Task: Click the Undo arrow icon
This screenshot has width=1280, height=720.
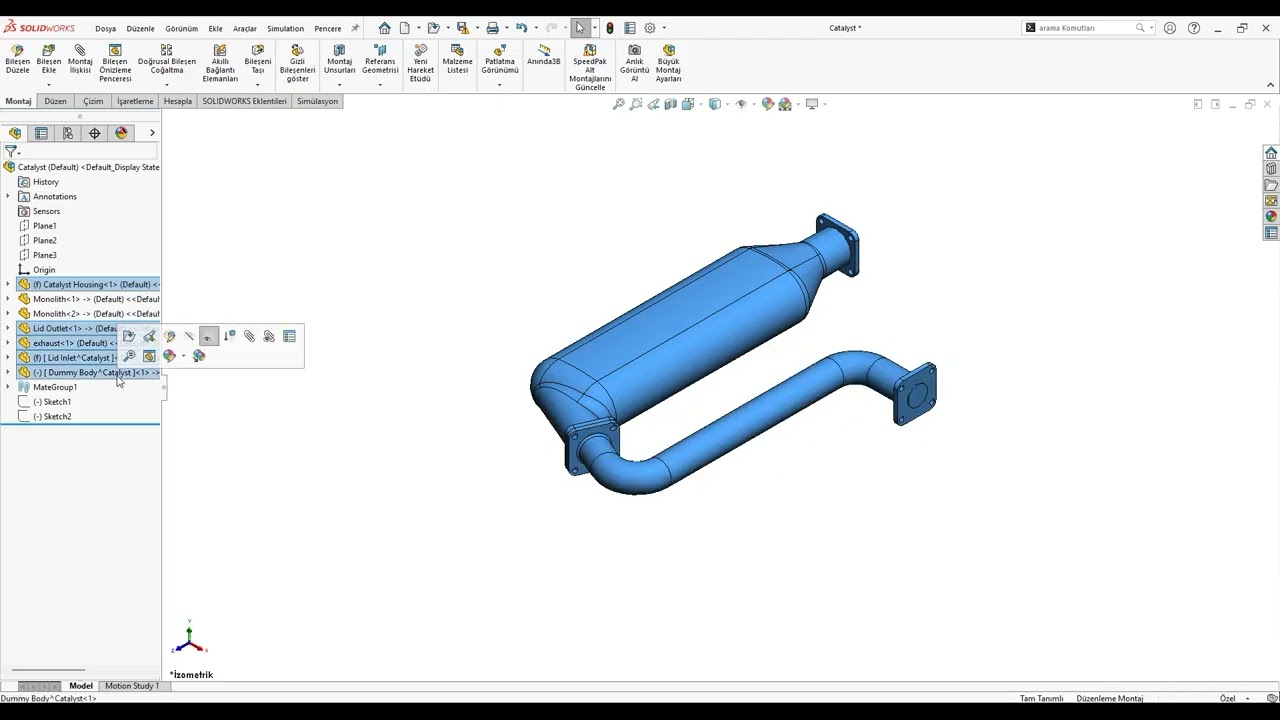Action: 521,28
